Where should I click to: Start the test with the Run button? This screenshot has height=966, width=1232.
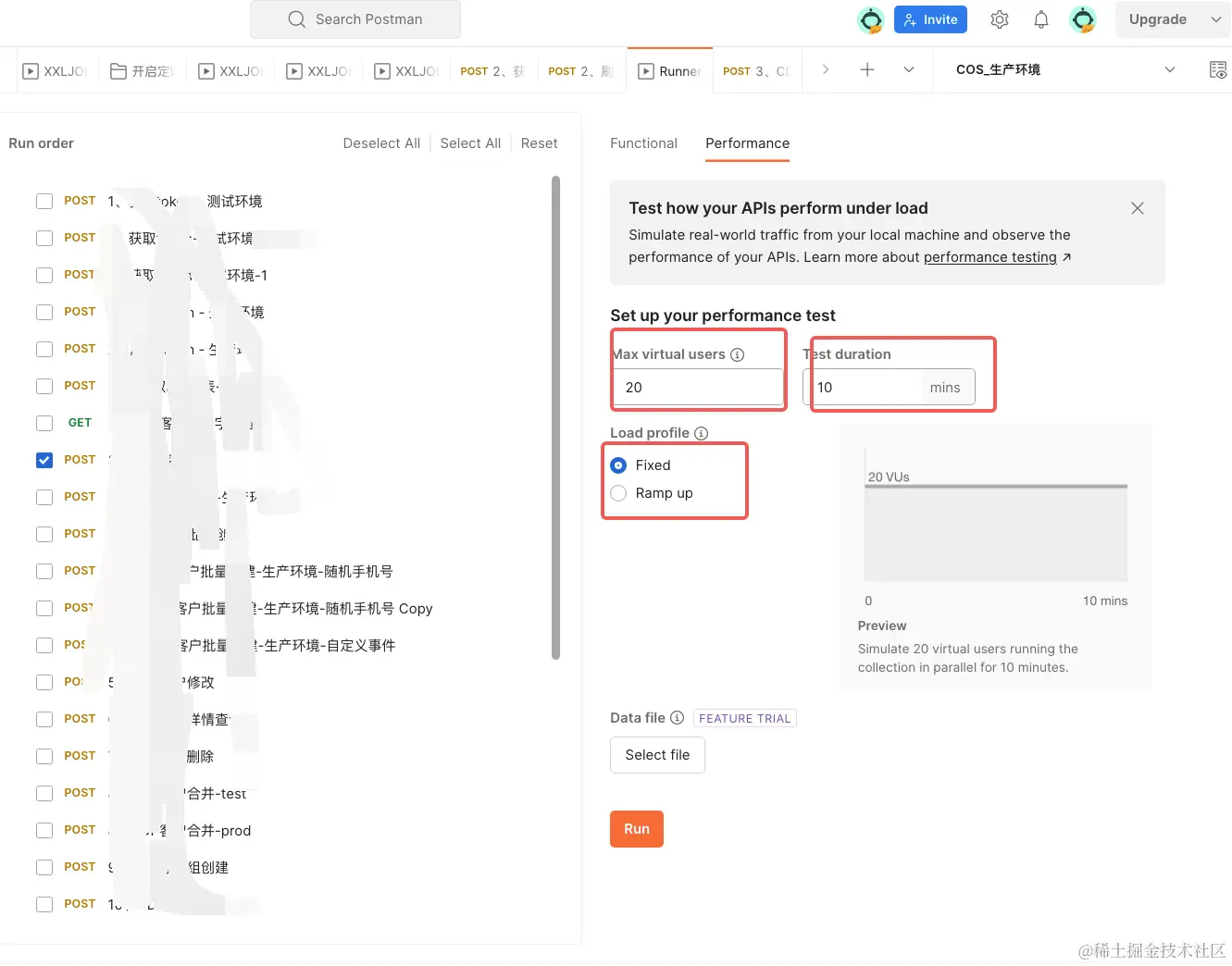[x=637, y=829]
